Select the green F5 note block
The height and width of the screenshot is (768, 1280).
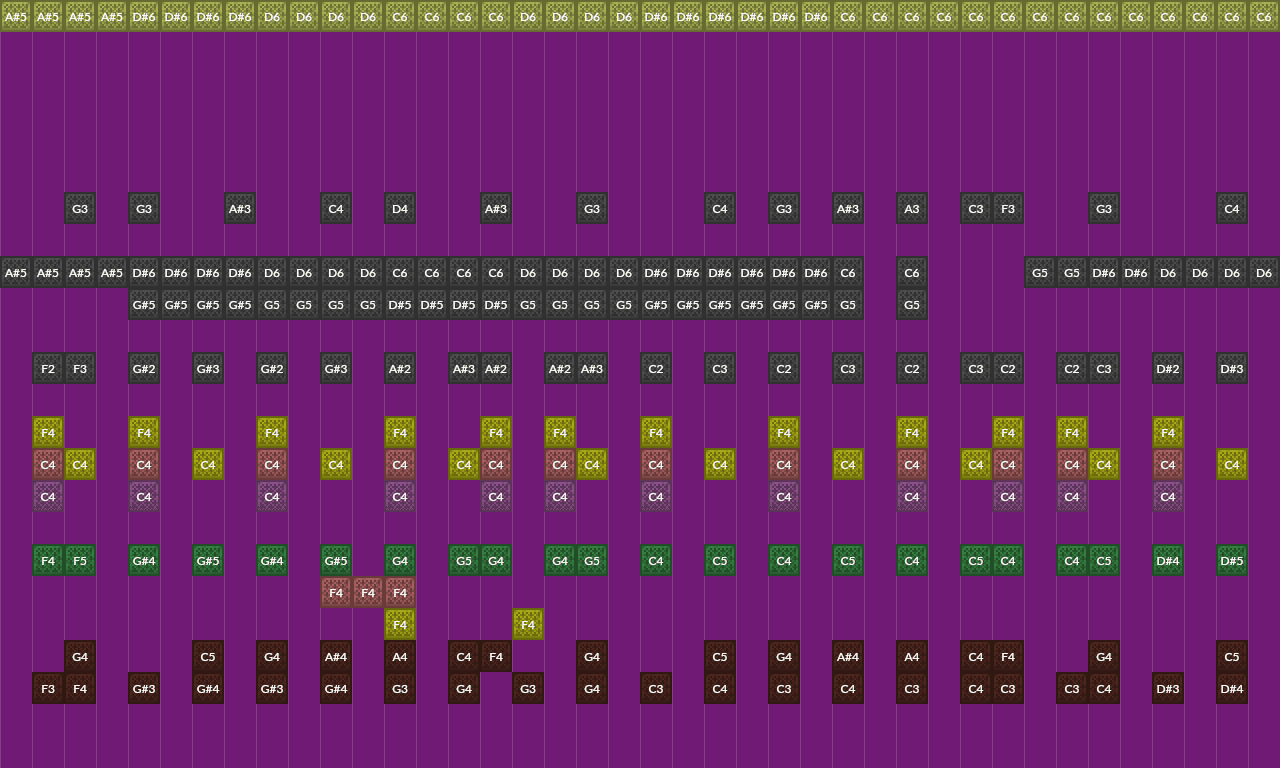[80, 561]
